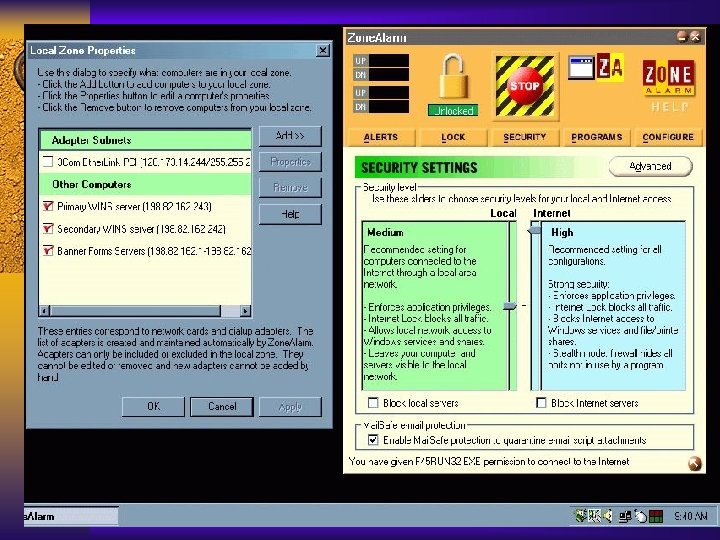Image resolution: width=720 pixels, height=540 pixels.
Task: Click the network computers tray icon
Action: coord(625,517)
